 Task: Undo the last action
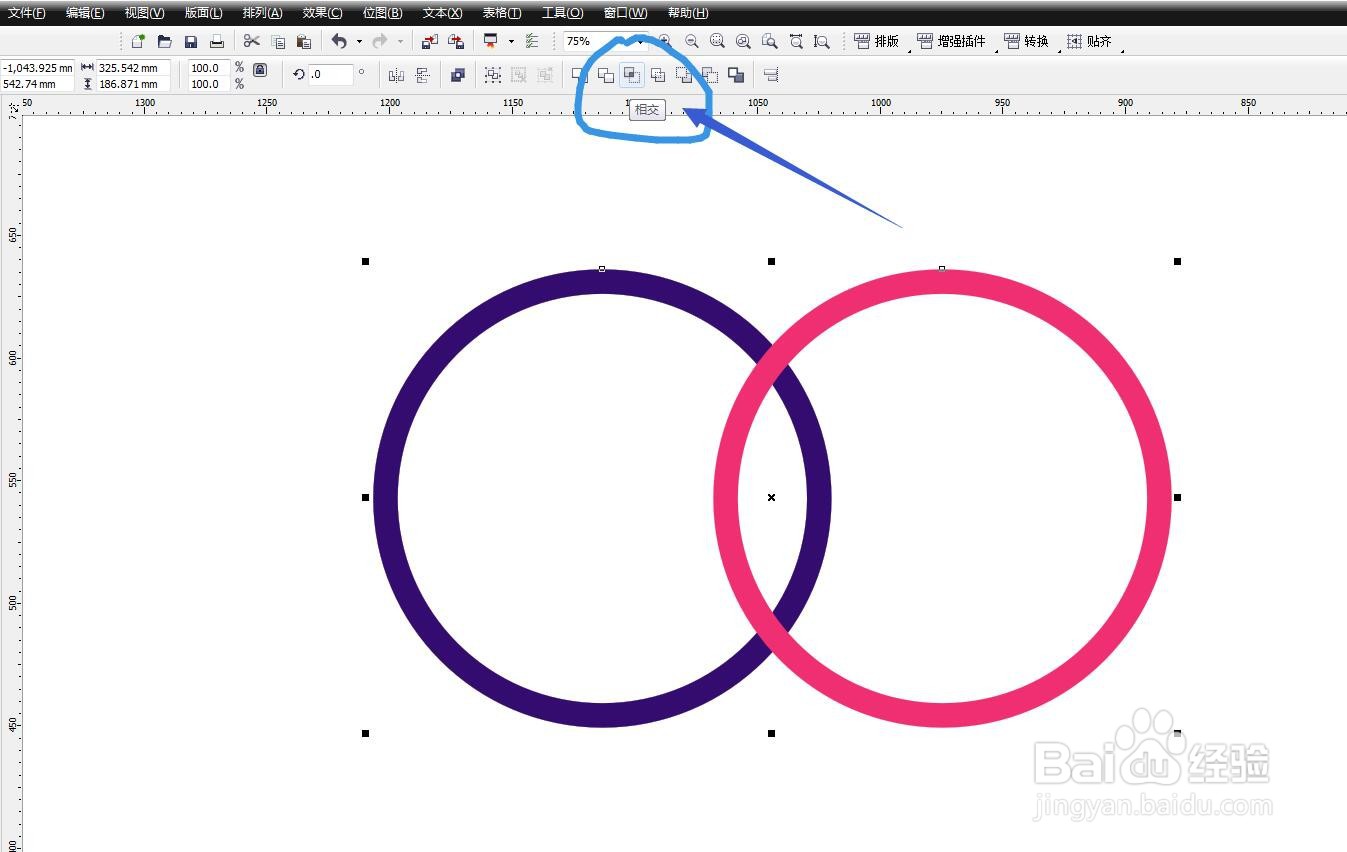coord(339,41)
